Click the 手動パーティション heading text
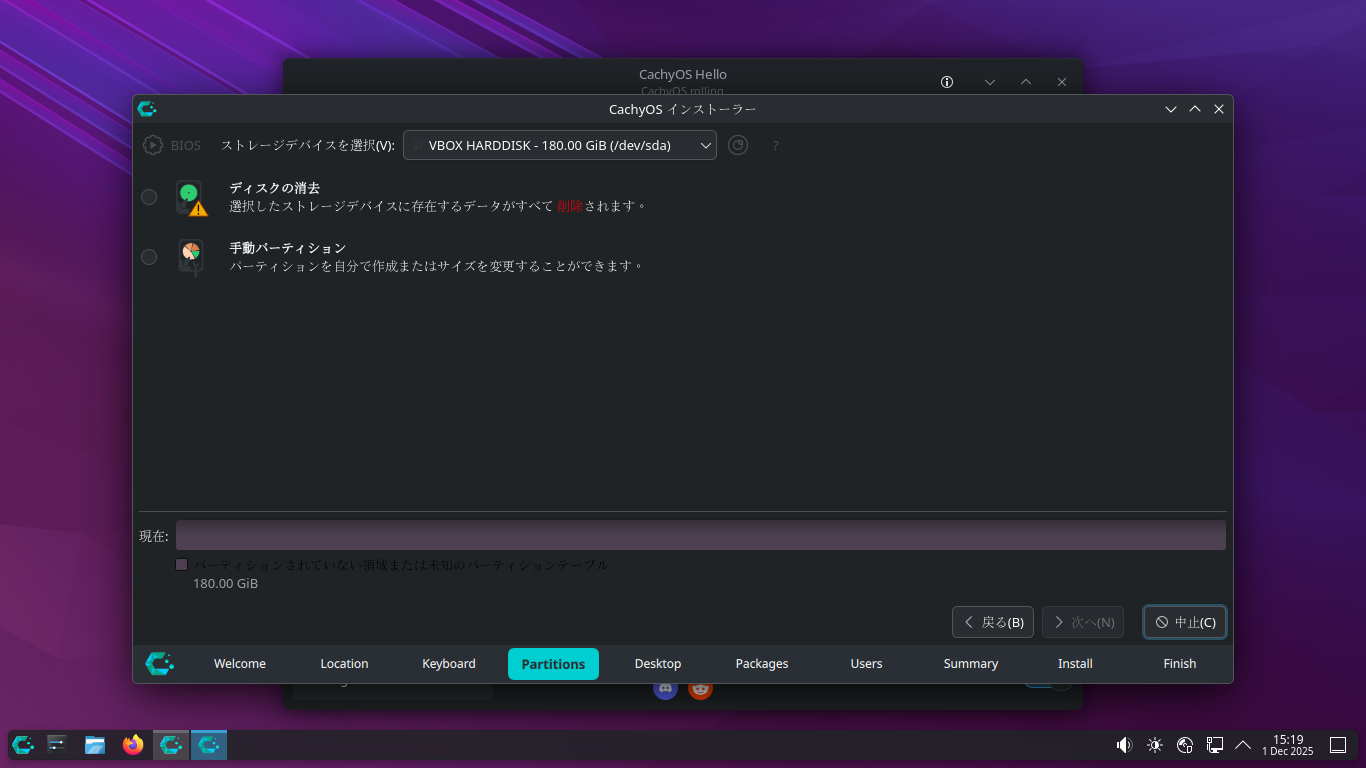Image resolution: width=1366 pixels, height=768 pixels. 288,248
